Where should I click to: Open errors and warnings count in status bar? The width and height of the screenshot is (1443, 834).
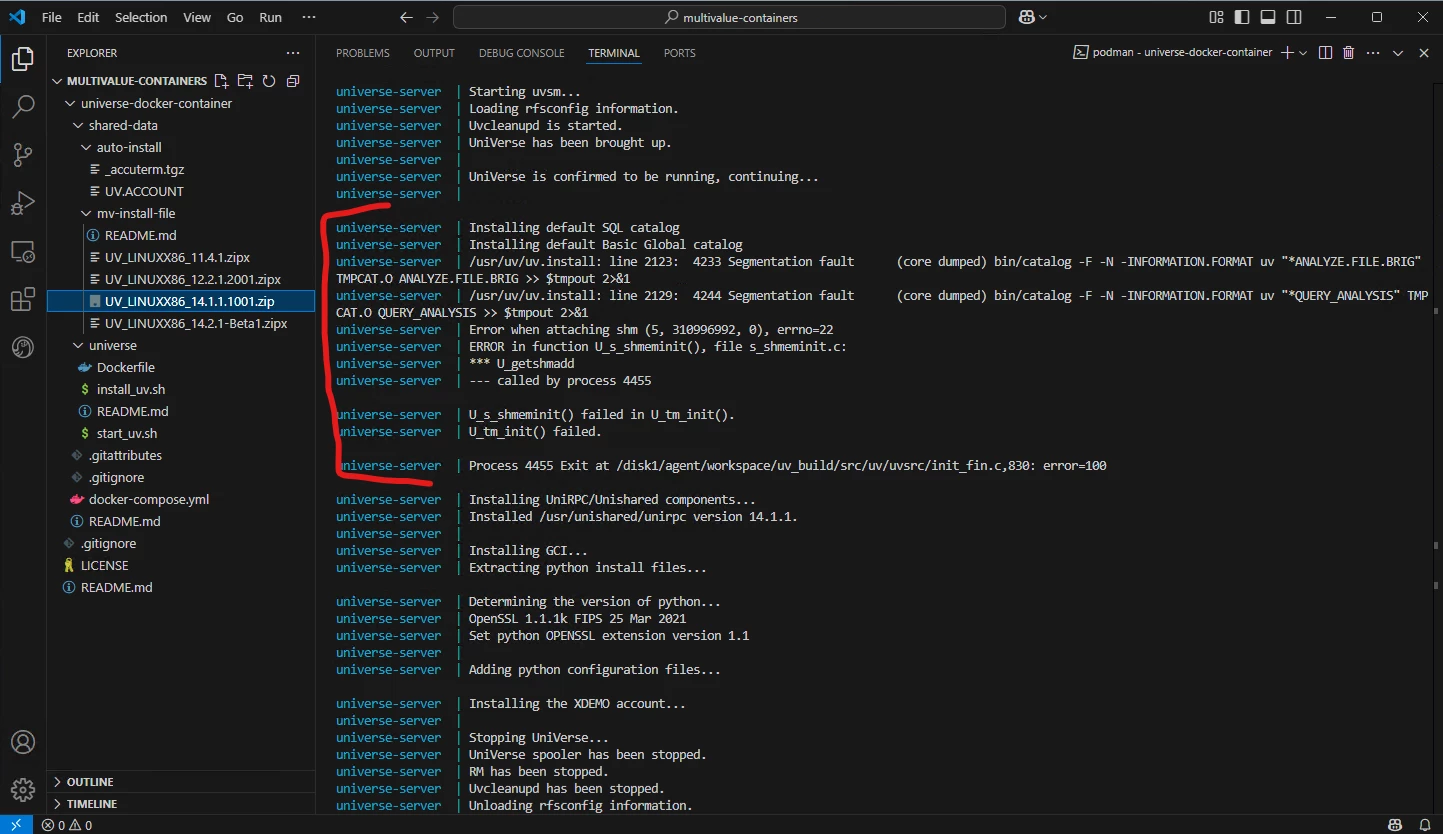(x=66, y=825)
